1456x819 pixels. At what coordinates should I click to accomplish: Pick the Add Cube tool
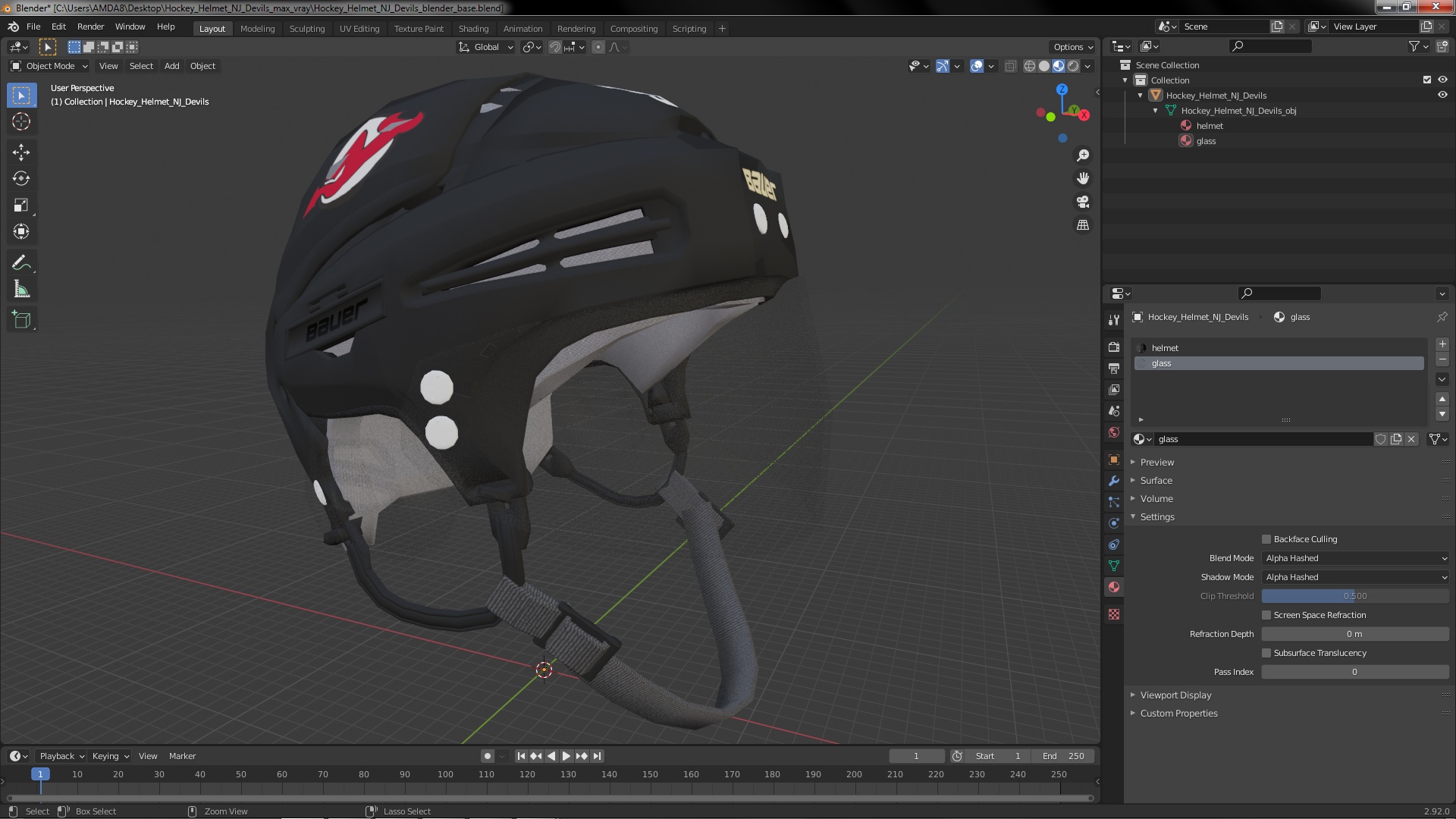point(21,320)
